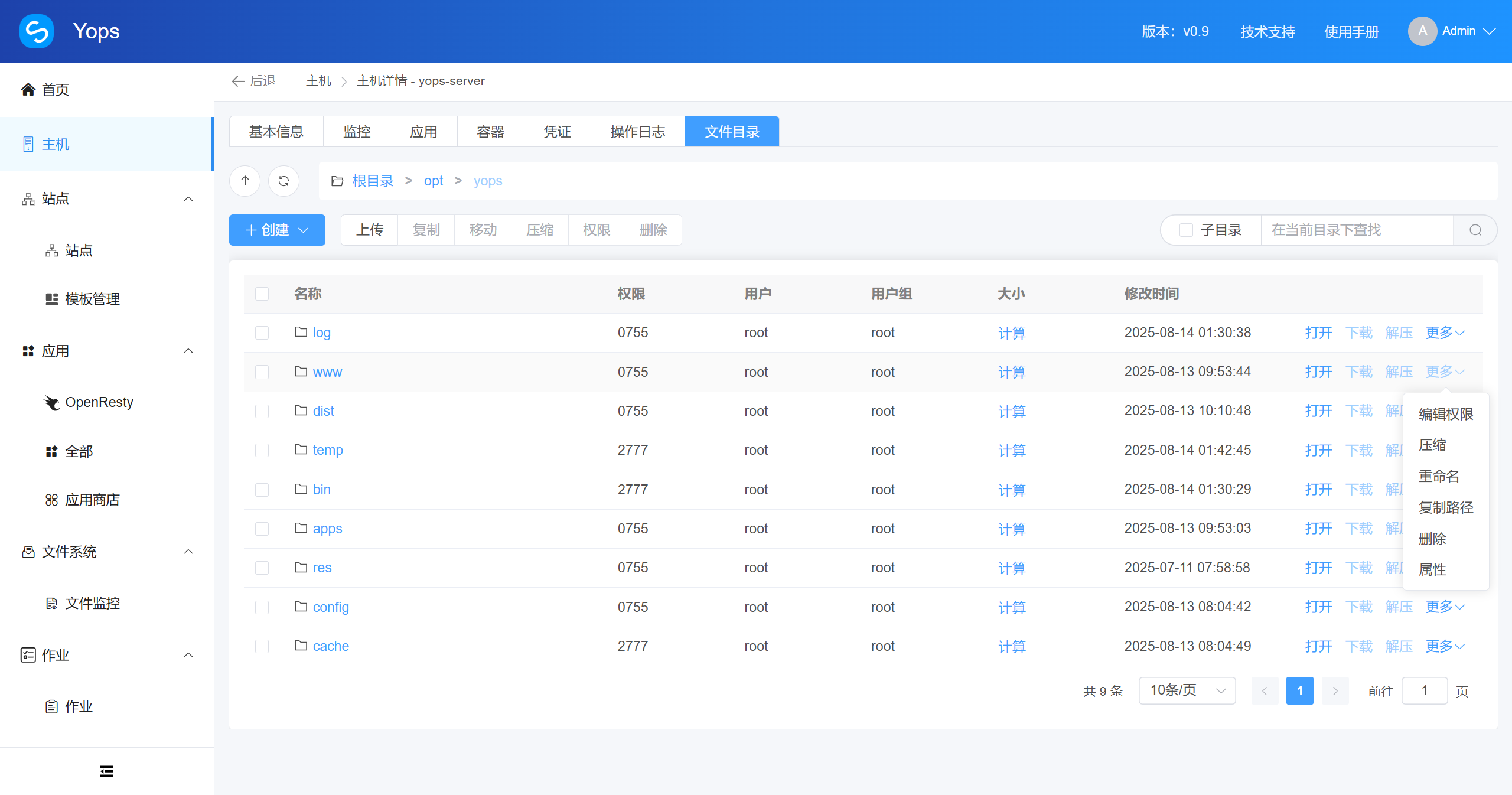
Task: Open 文件监控 under 文件系统
Action: click(93, 603)
